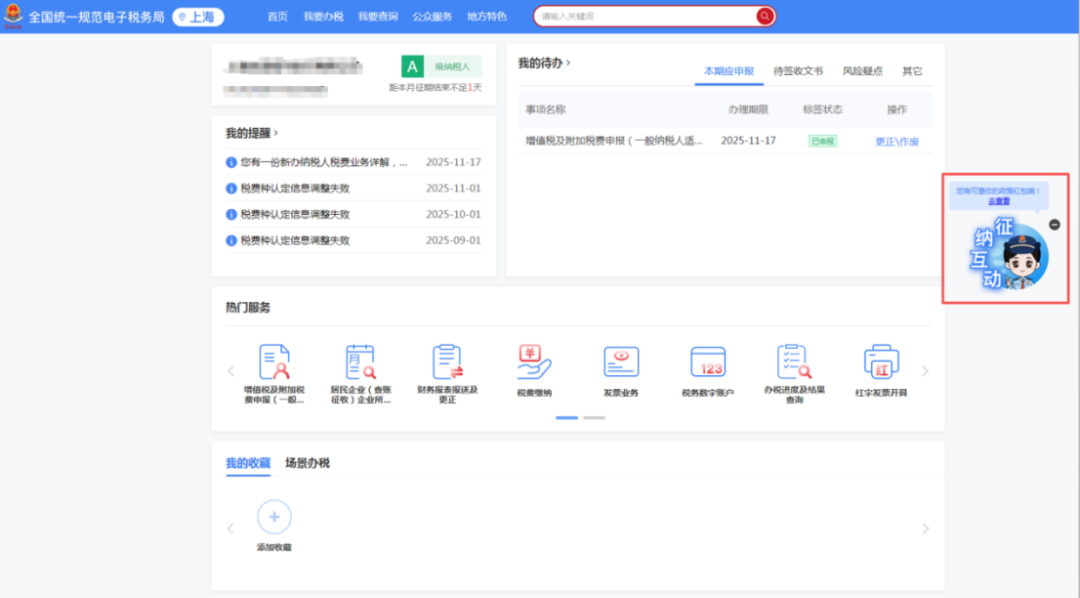Open the 红字发票开具 icon
This screenshot has width=1080, height=598.
pos(881,362)
